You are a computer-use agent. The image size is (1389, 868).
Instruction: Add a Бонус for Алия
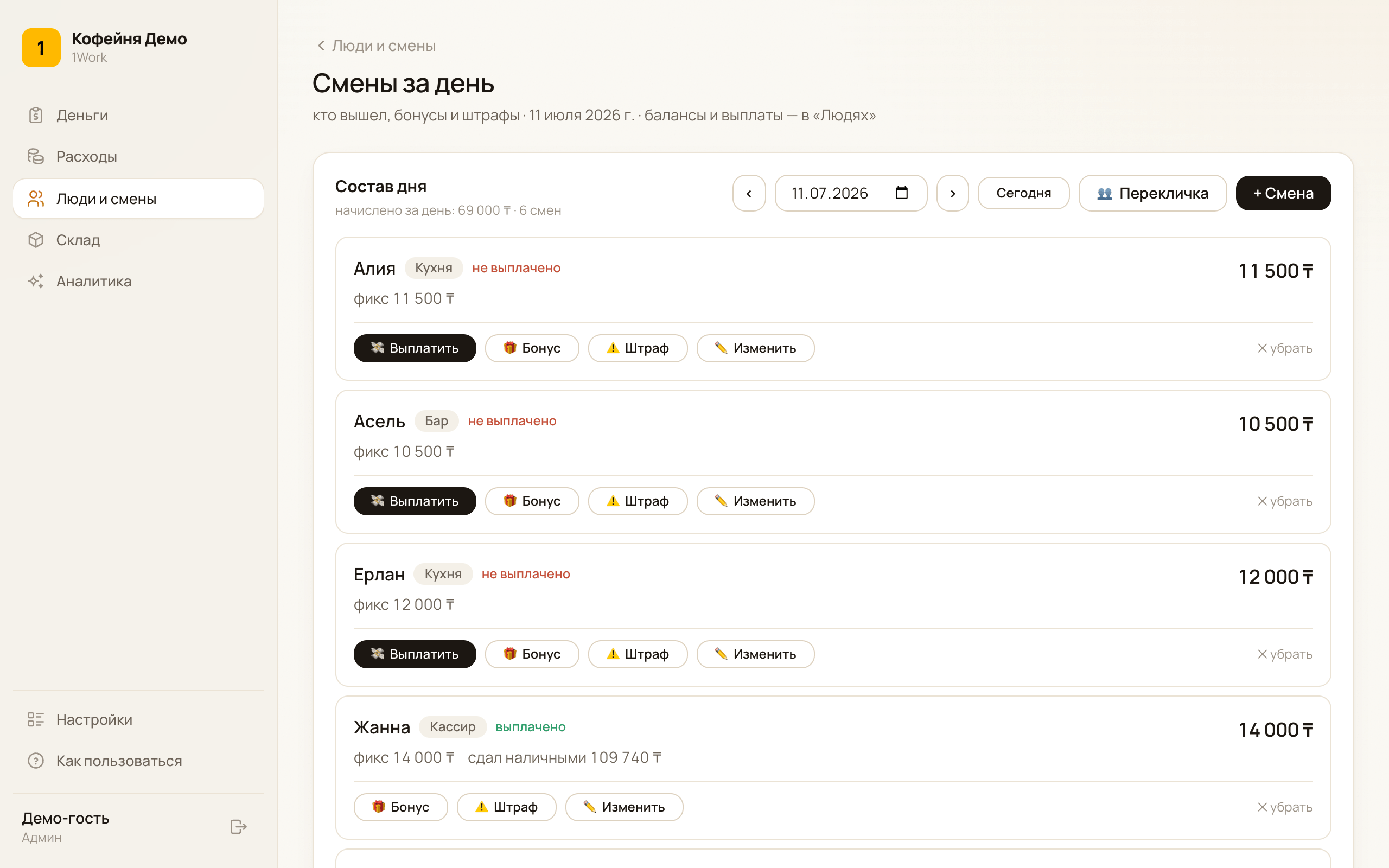click(532, 348)
